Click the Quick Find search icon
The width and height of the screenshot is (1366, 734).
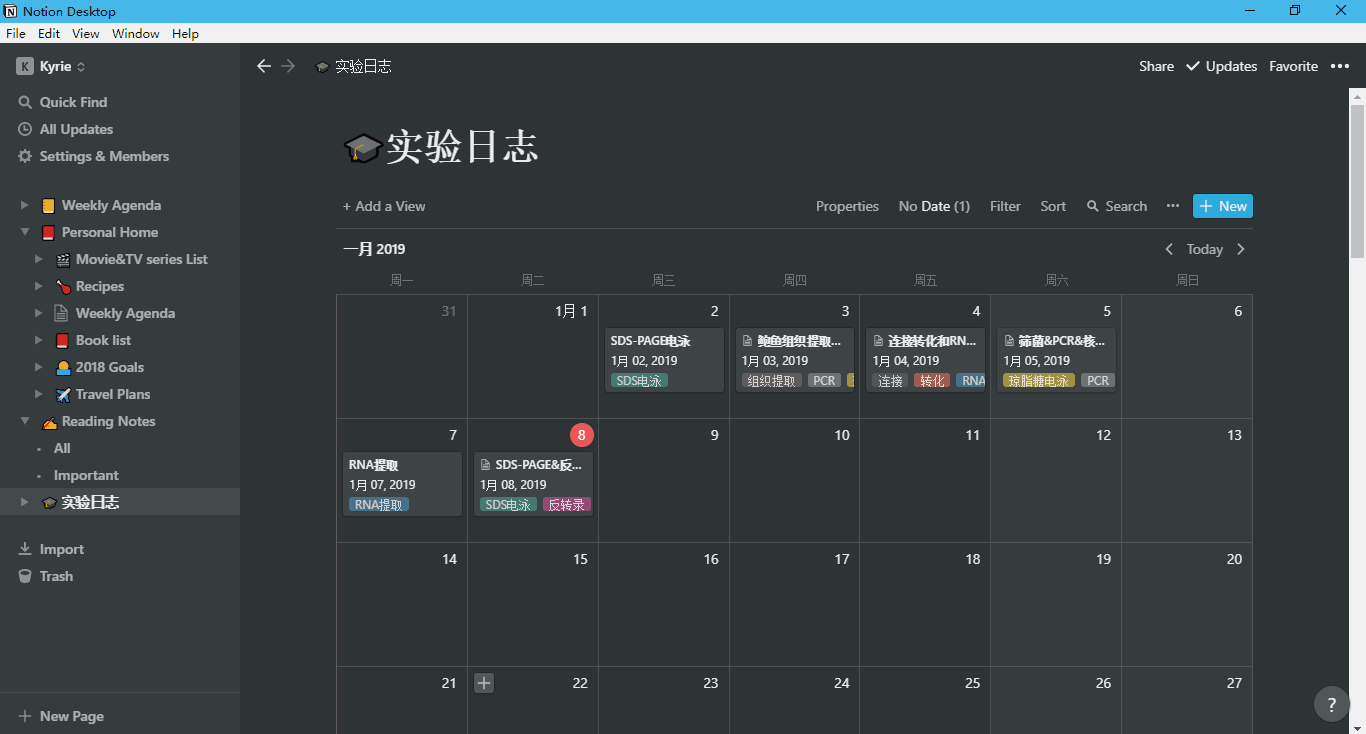(x=25, y=102)
